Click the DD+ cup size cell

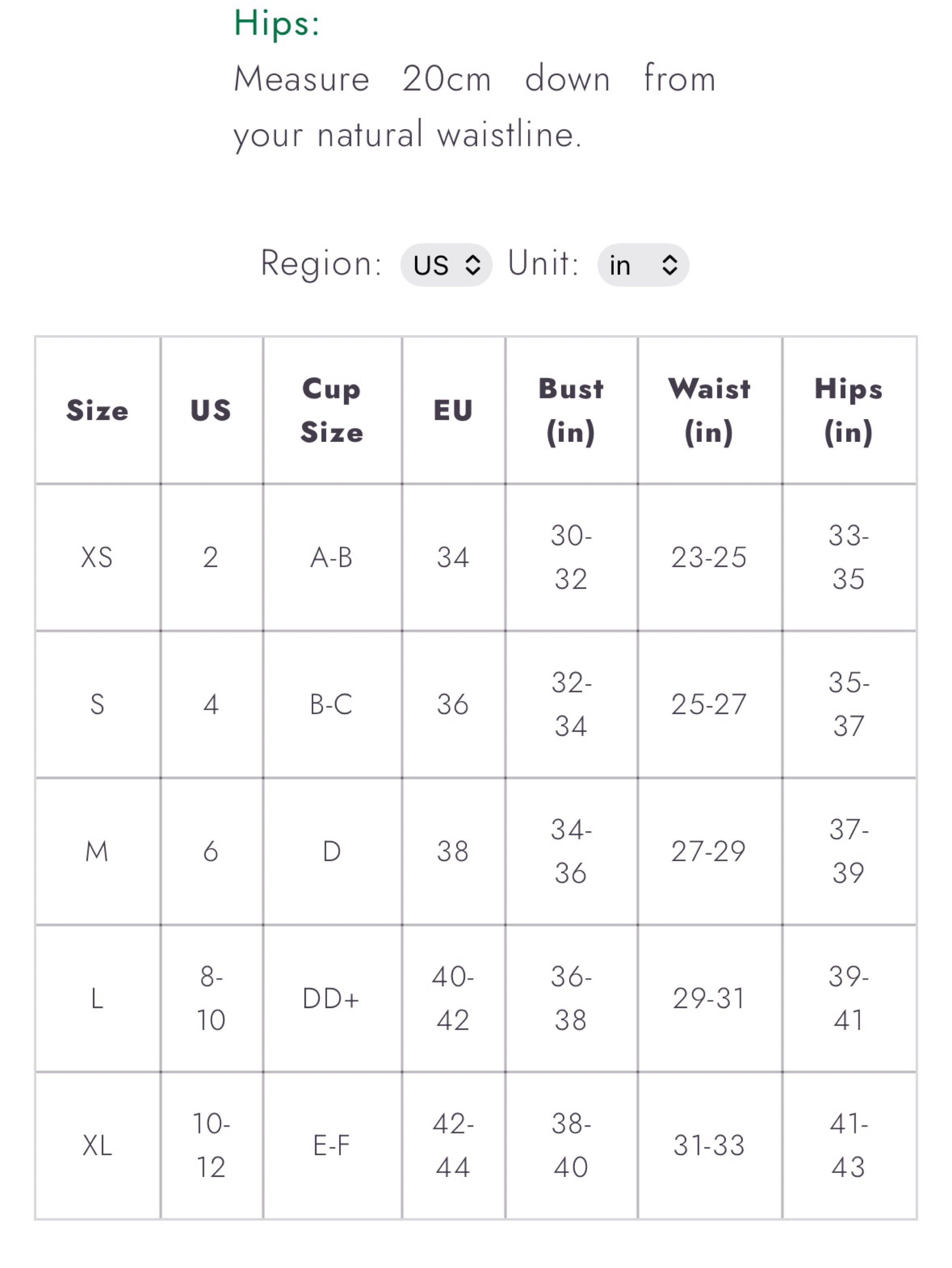333,999
